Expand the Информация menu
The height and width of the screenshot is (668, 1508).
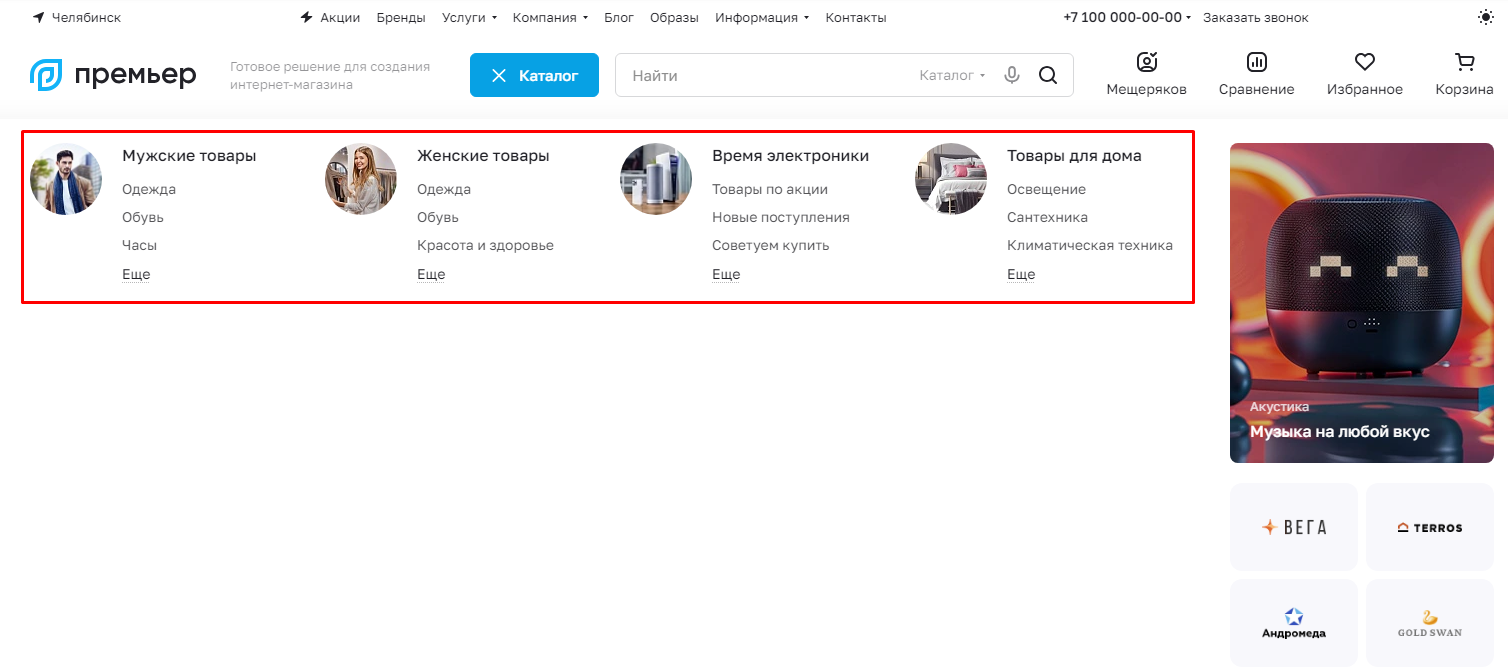pos(762,18)
